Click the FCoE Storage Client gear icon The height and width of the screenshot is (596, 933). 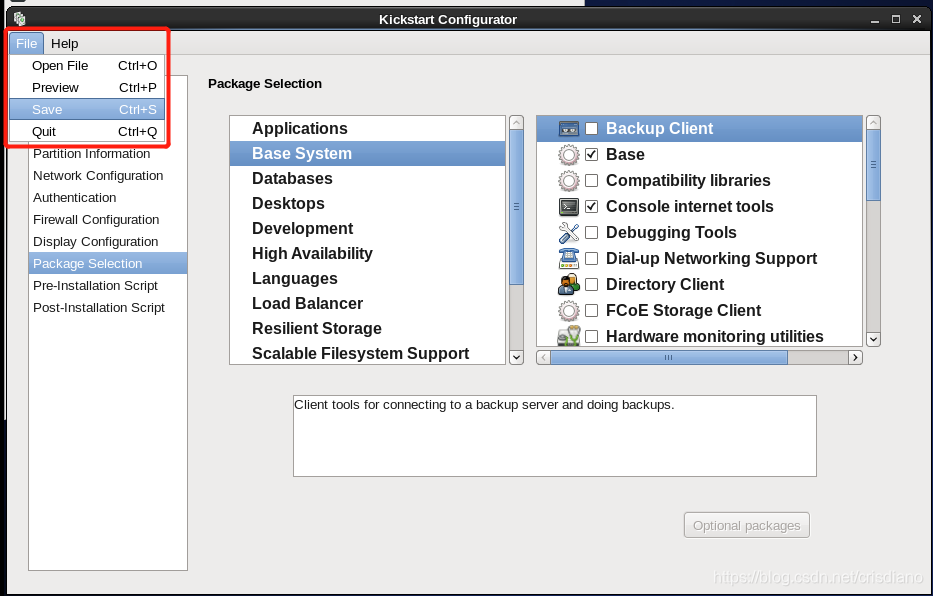[x=568, y=310]
